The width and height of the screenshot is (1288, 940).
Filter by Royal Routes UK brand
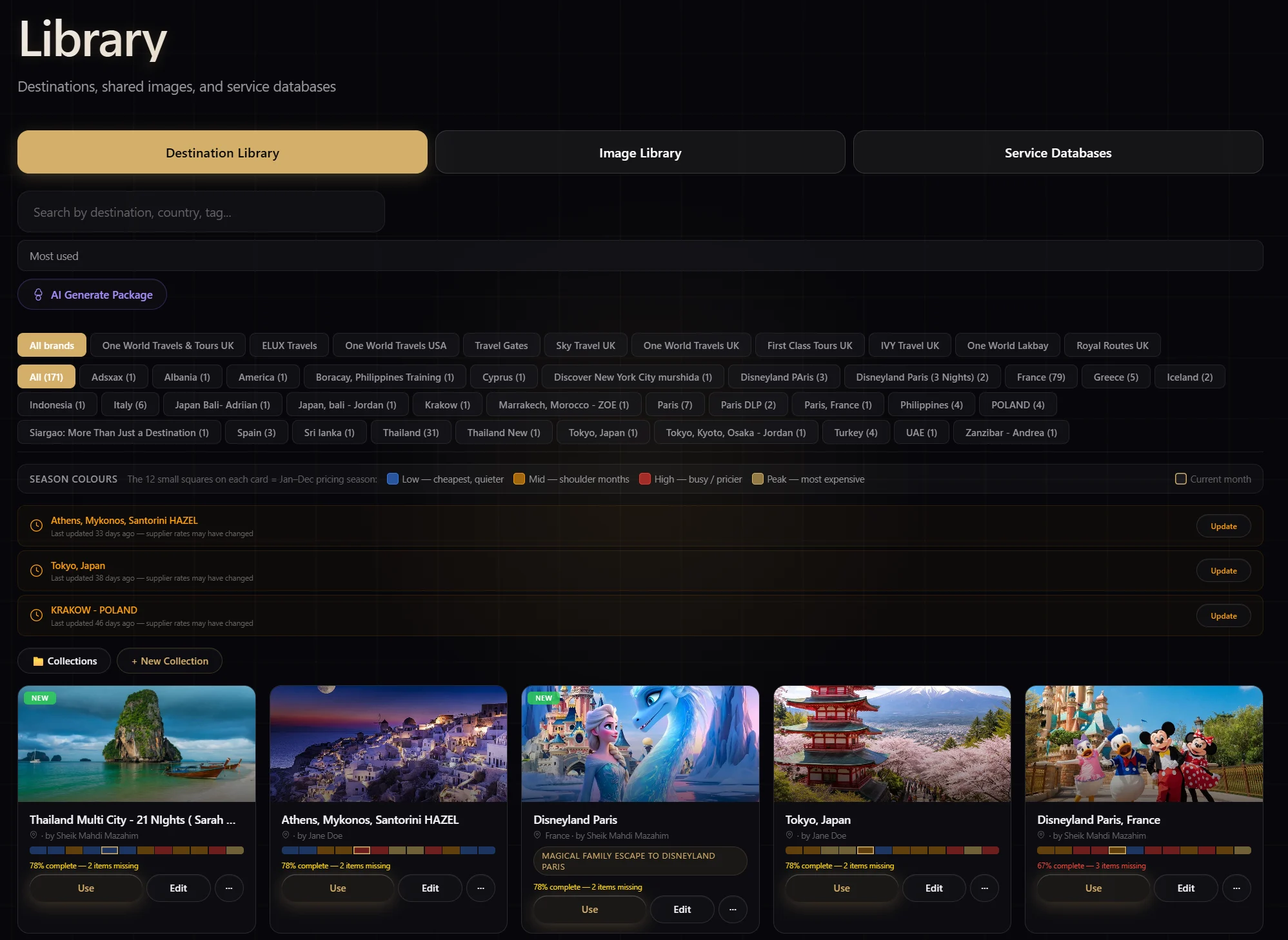pos(1113,345)
